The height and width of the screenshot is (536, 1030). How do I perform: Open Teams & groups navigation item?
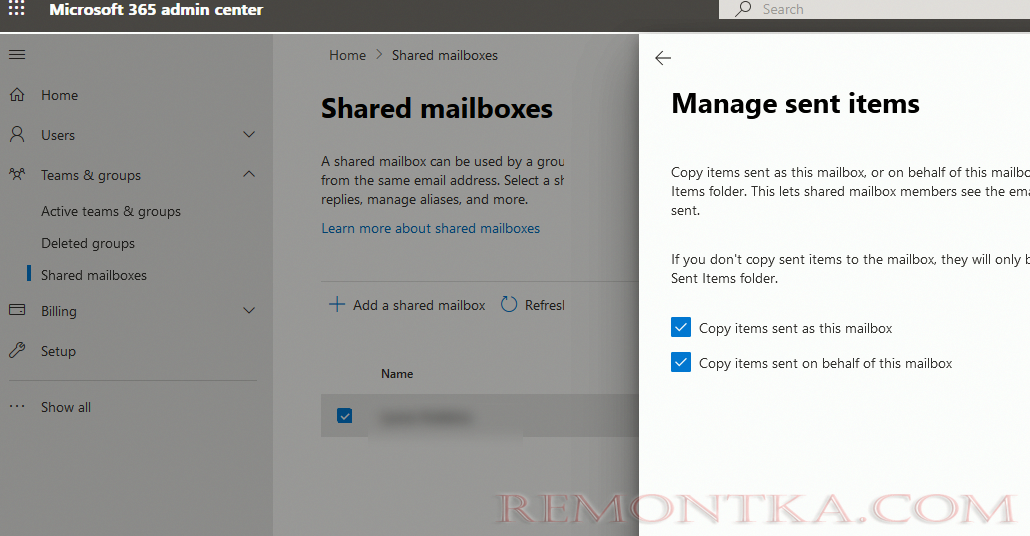coord(91,175)
